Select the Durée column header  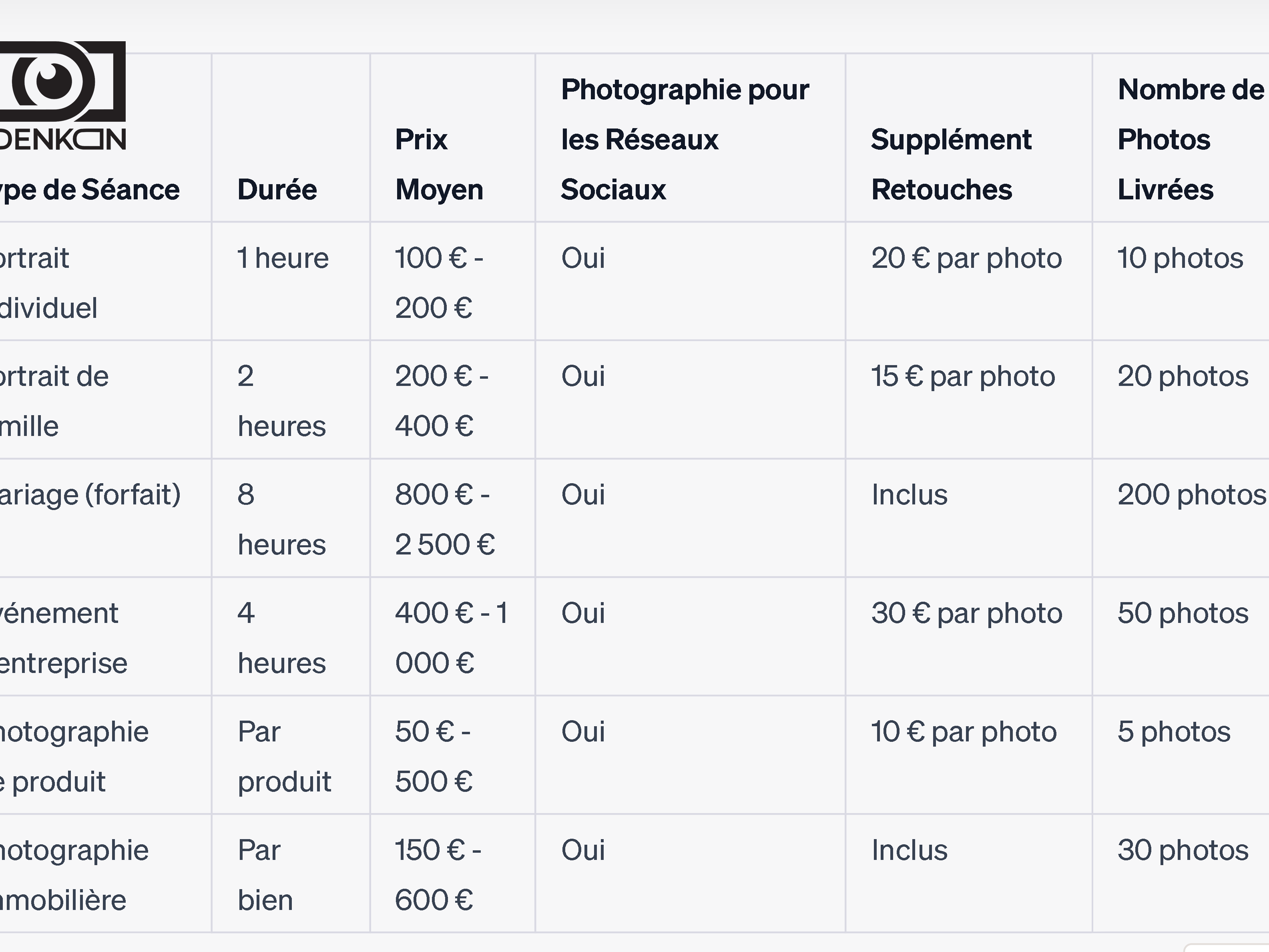tap(277, 189)
